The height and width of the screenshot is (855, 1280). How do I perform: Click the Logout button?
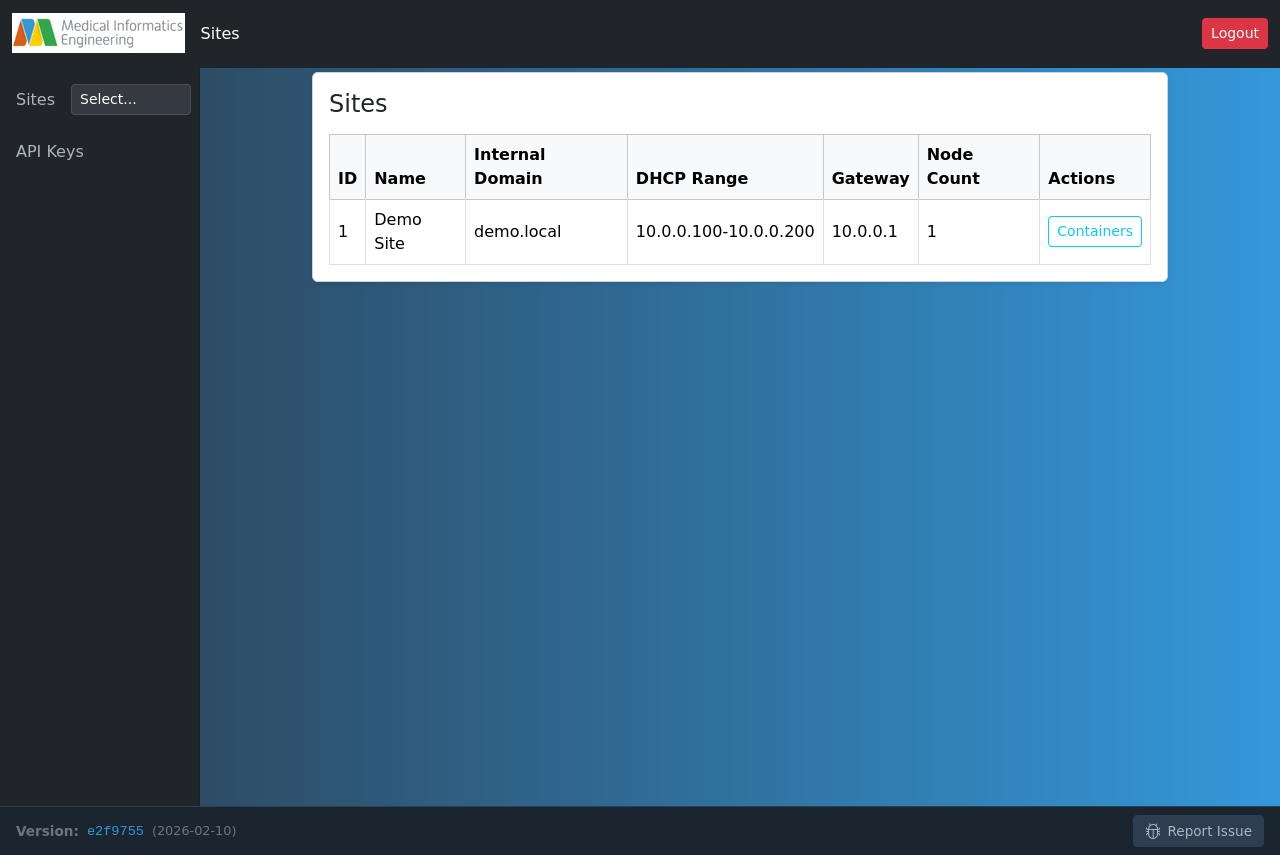click(x=1234, y=33)
